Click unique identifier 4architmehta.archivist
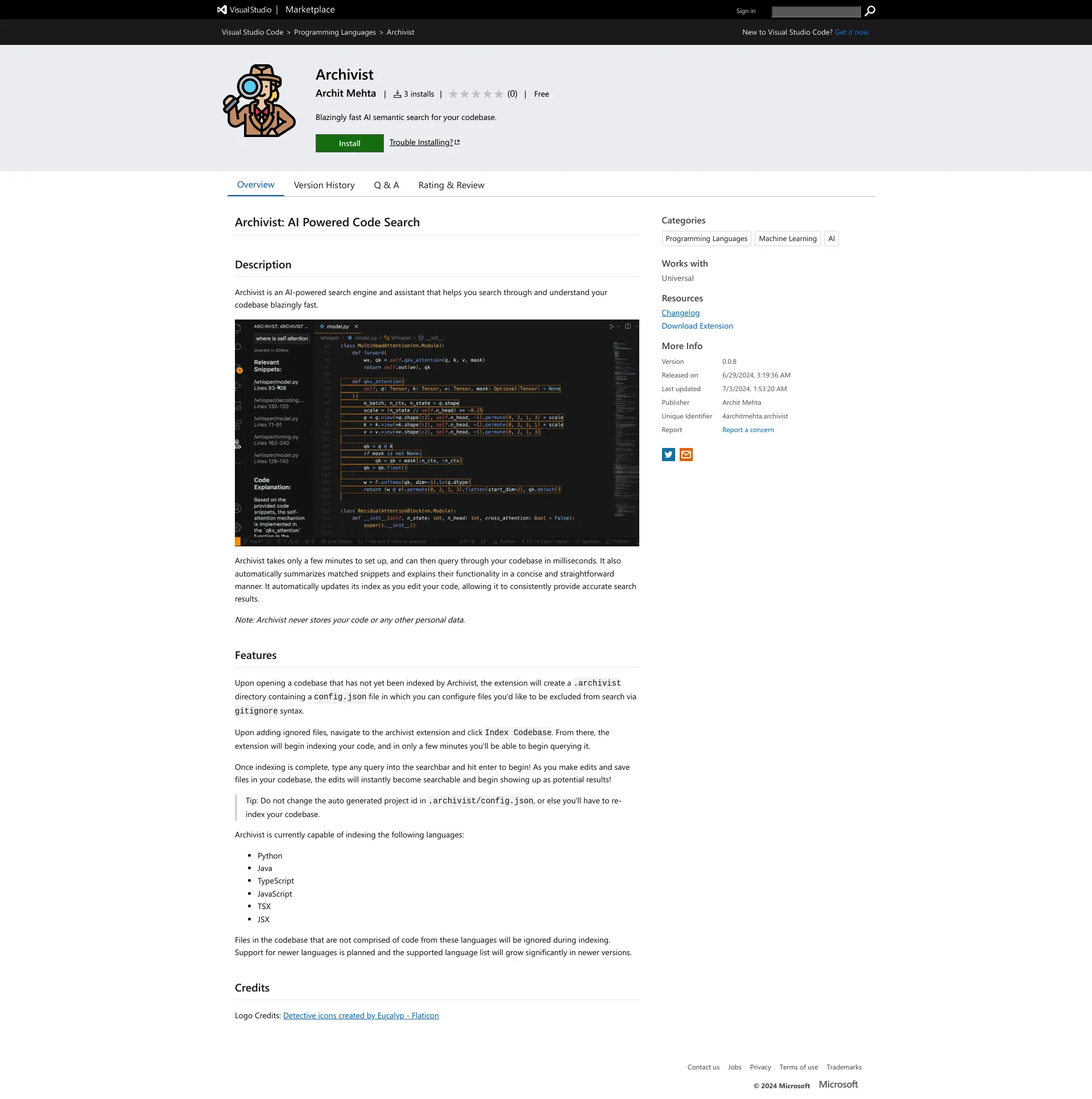This screenshot has height=1099, width=1092. coord(755,416)
